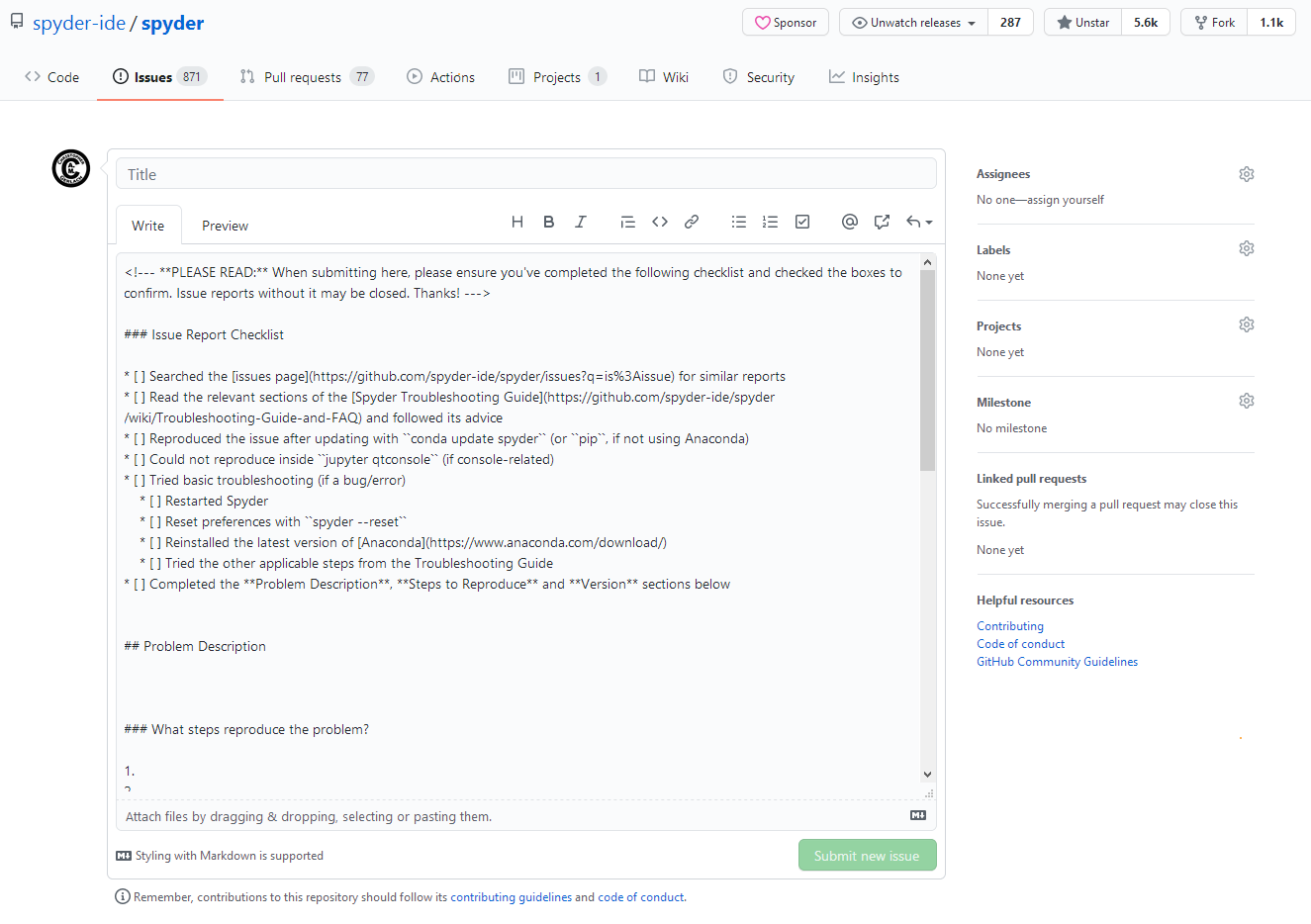Viewport: 1311px width, 924px height.
Task: Insert a hyperlink
Action: tap(692, 222)
